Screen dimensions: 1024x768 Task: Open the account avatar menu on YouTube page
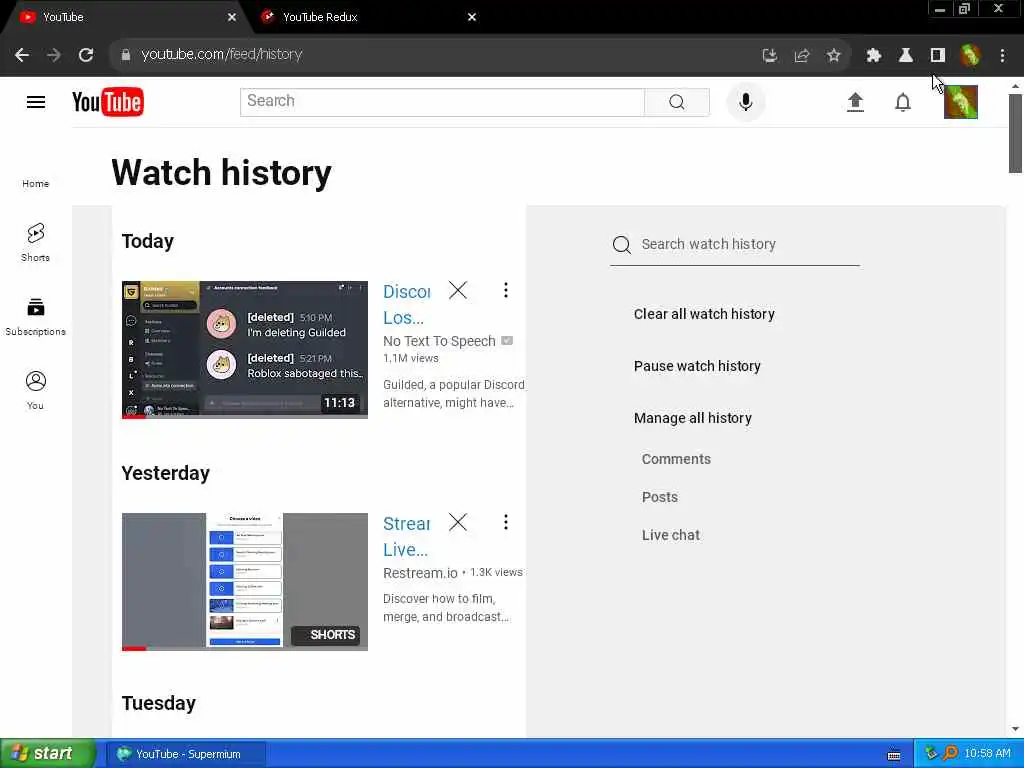(x=961, y=103)
